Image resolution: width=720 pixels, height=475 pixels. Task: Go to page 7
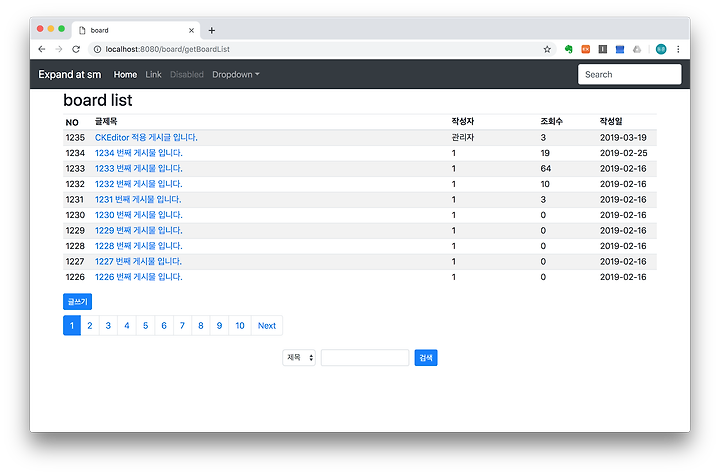click(182, 326)
